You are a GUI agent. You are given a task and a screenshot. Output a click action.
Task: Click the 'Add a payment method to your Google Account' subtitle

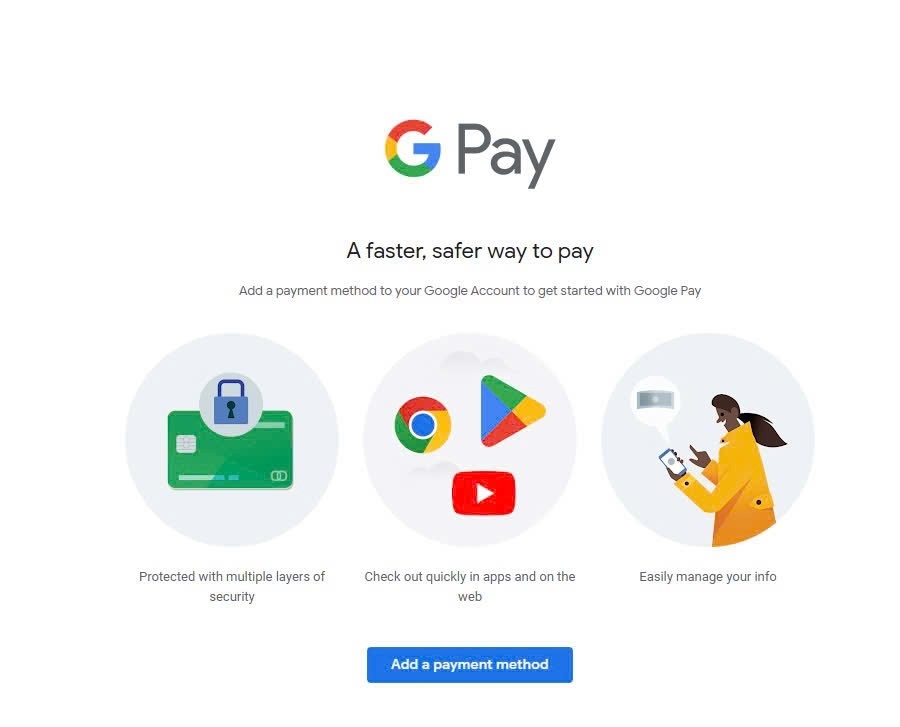click(470, 290)
